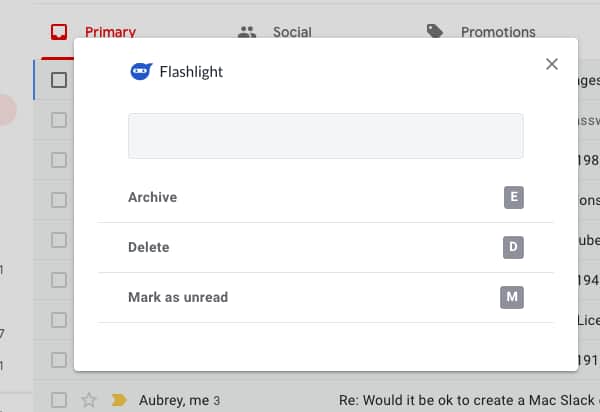The height and width of the screenshot is (412, 600).
Task: Click the M shortcut key badge
Action: click(x=512, y=297)
